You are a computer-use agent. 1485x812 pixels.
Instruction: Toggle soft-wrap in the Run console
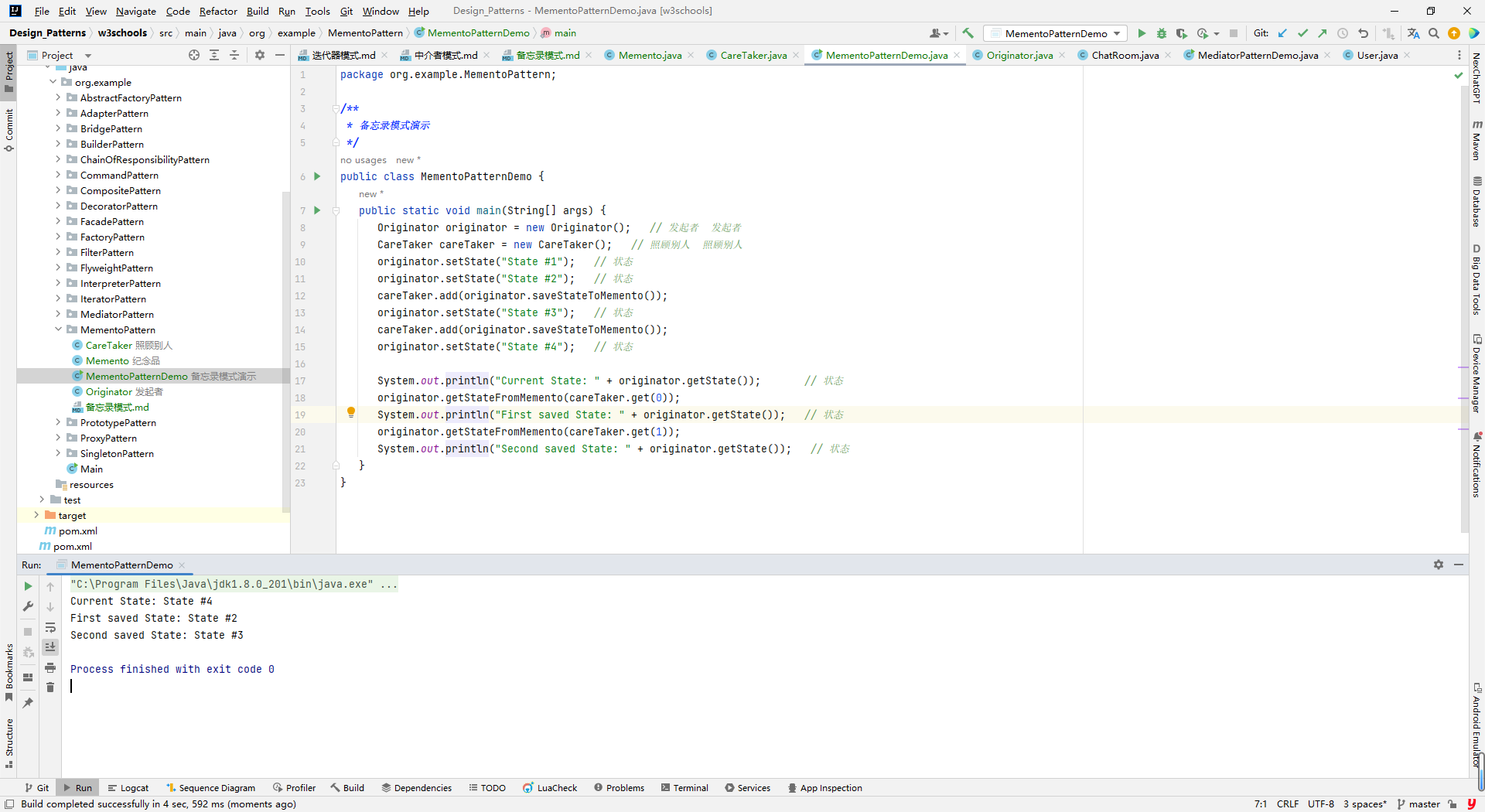pyautogui.click(x=50, y=627)
